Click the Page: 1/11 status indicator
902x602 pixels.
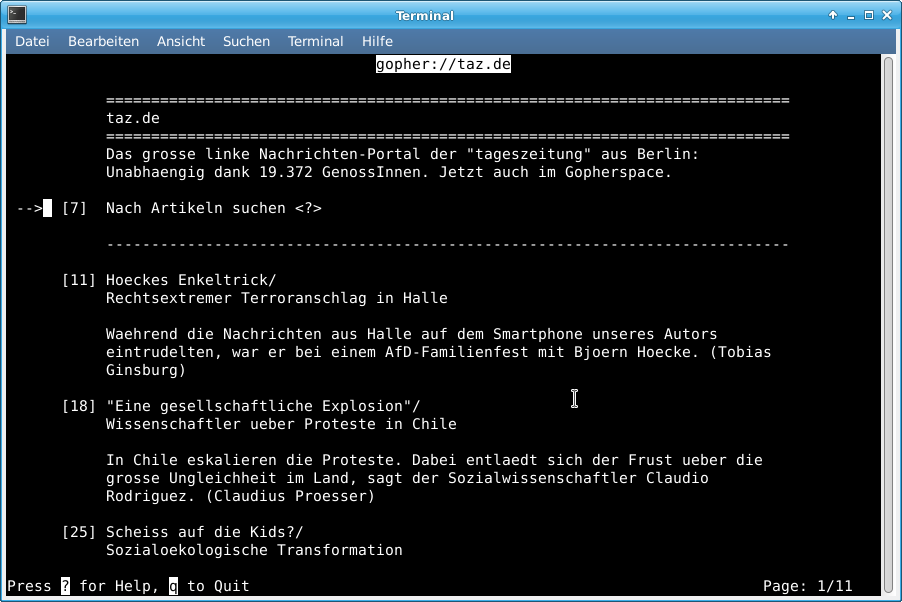click(x=808, y=586)
